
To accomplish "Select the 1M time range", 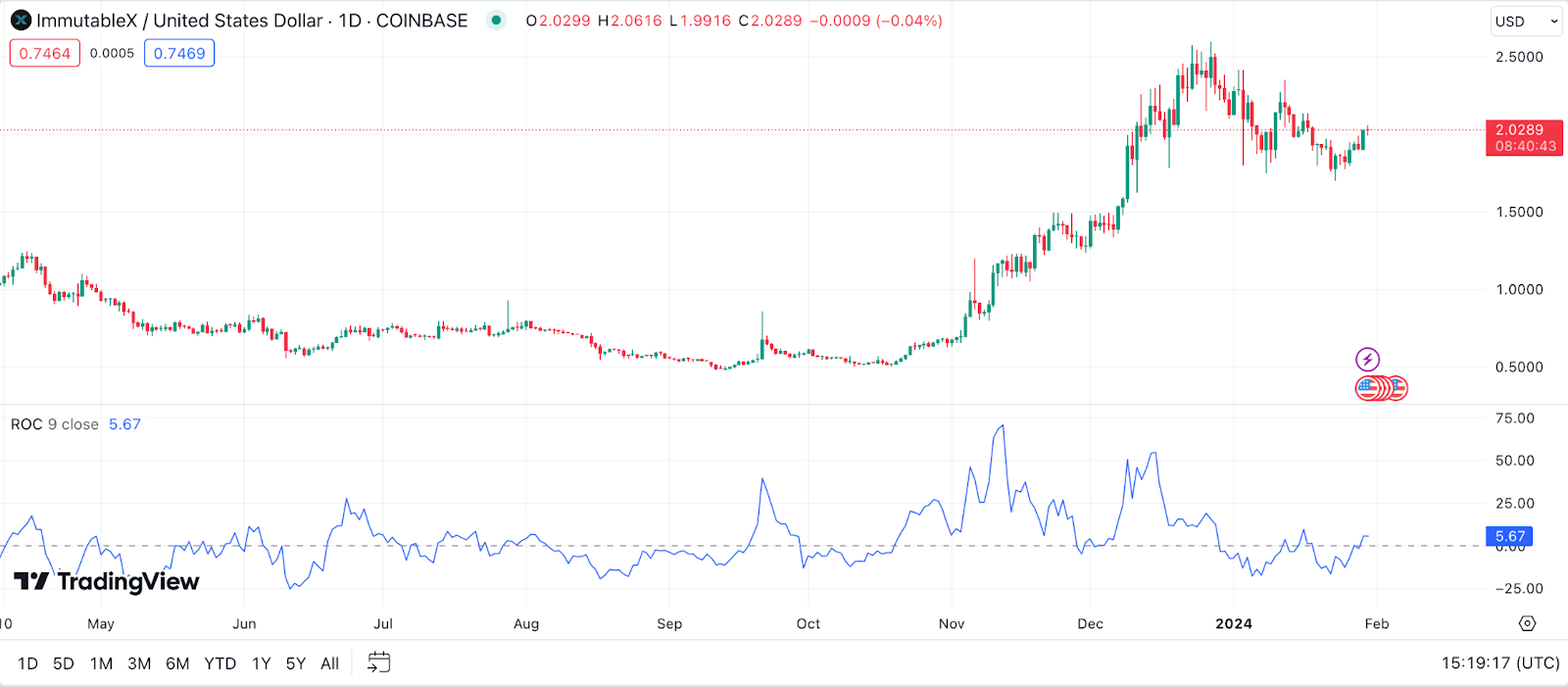I will point(101,663).
